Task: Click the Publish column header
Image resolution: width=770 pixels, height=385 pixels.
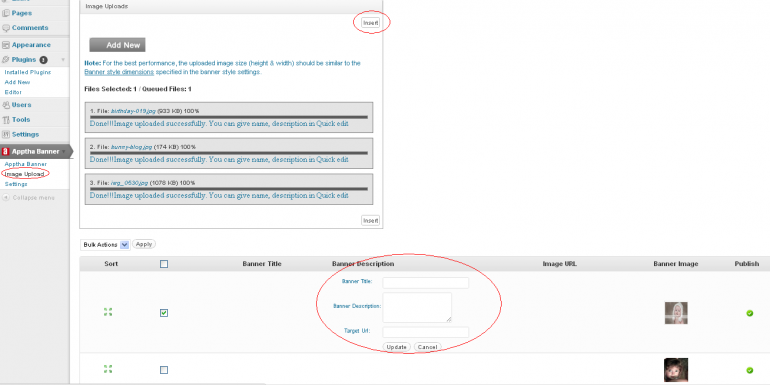Action: (x=747, y=264)
